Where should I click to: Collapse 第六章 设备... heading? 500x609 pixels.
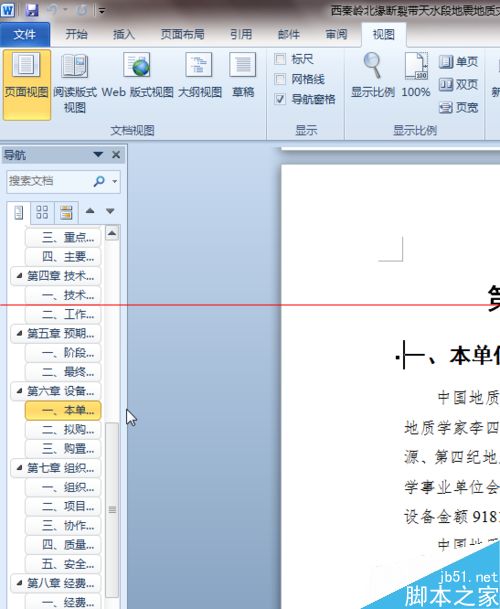19,391
